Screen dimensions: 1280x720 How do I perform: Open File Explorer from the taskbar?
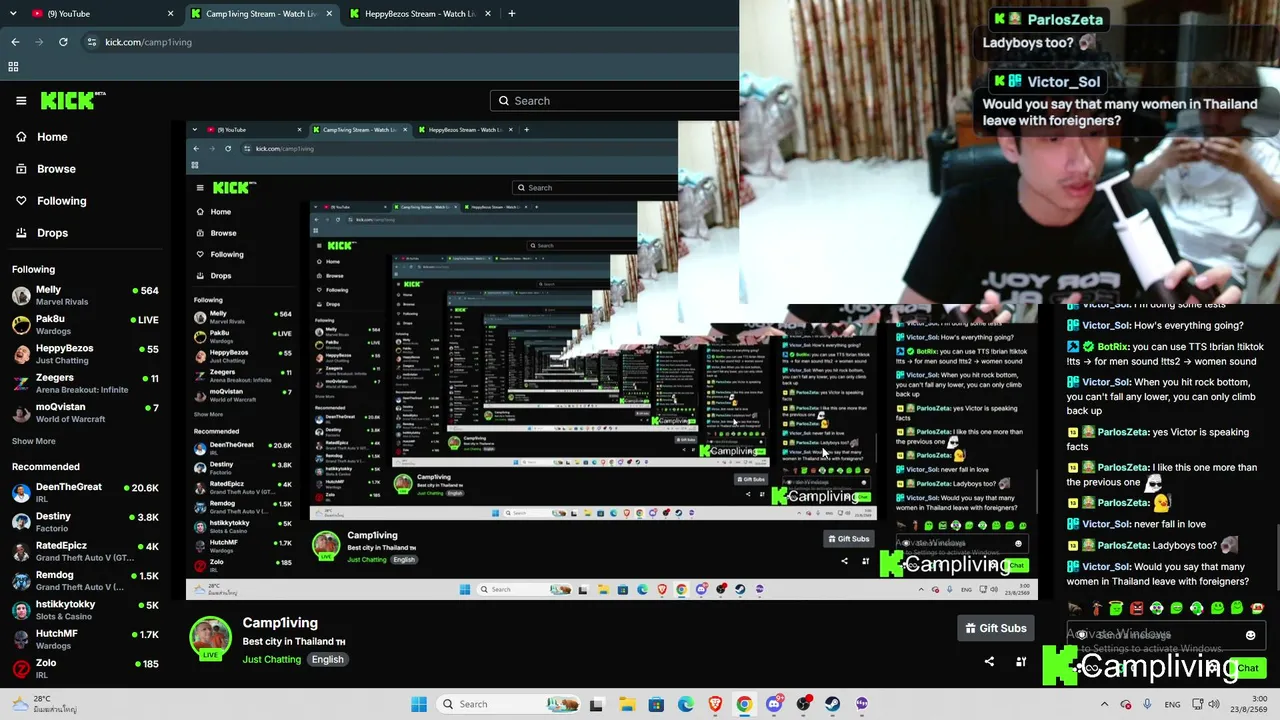click(x=626, y=704)
